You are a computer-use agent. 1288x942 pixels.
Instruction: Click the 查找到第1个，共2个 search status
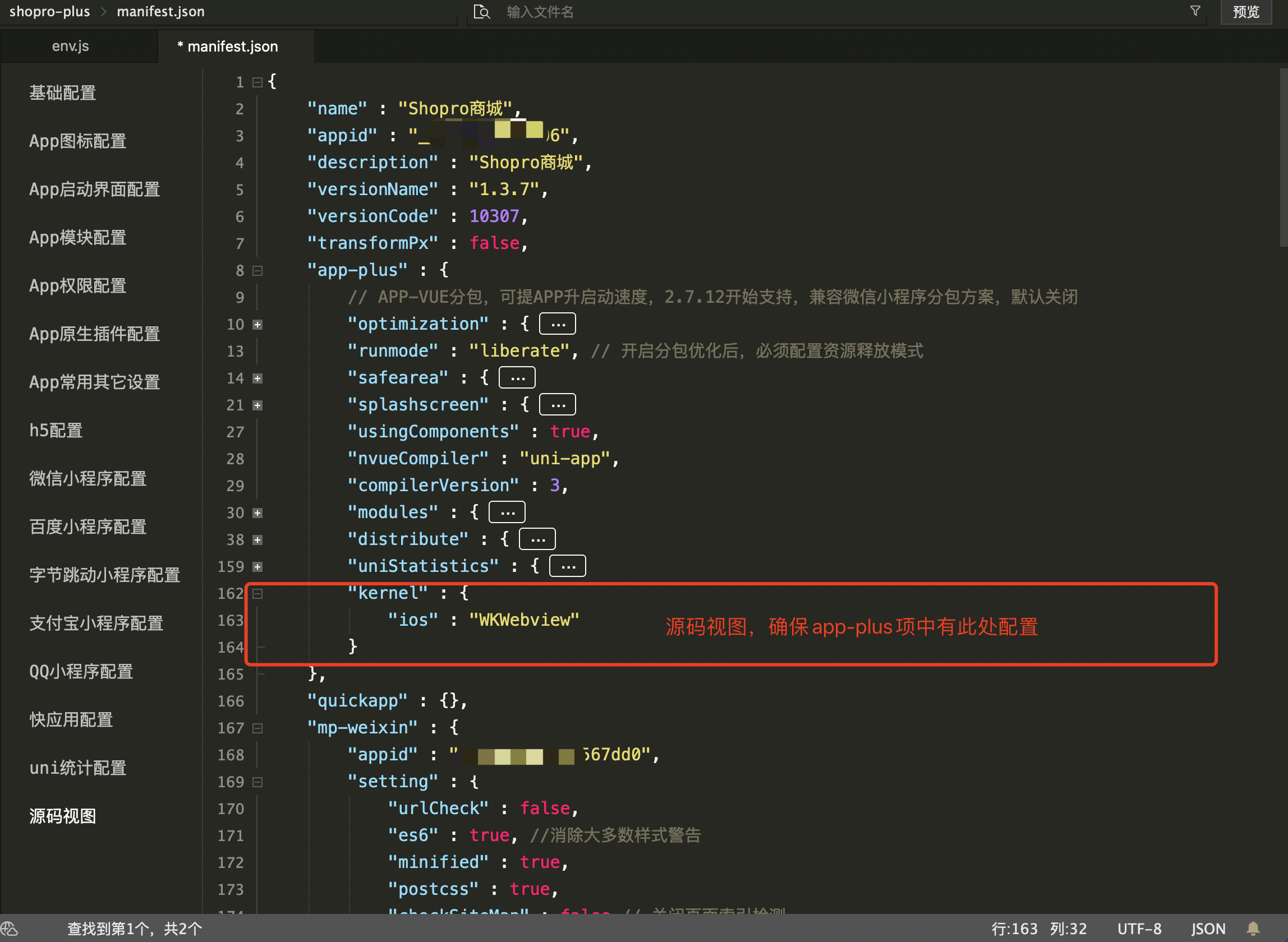point(135,929)
